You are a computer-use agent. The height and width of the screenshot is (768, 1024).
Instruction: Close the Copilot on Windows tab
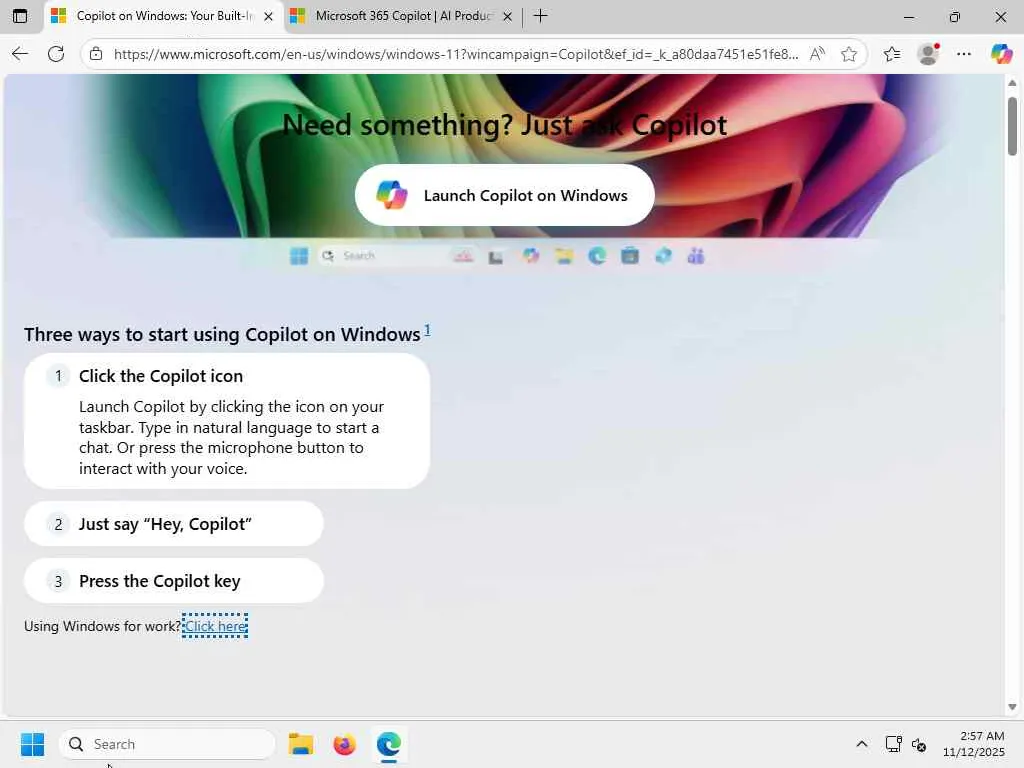click(x=268, y=17)
